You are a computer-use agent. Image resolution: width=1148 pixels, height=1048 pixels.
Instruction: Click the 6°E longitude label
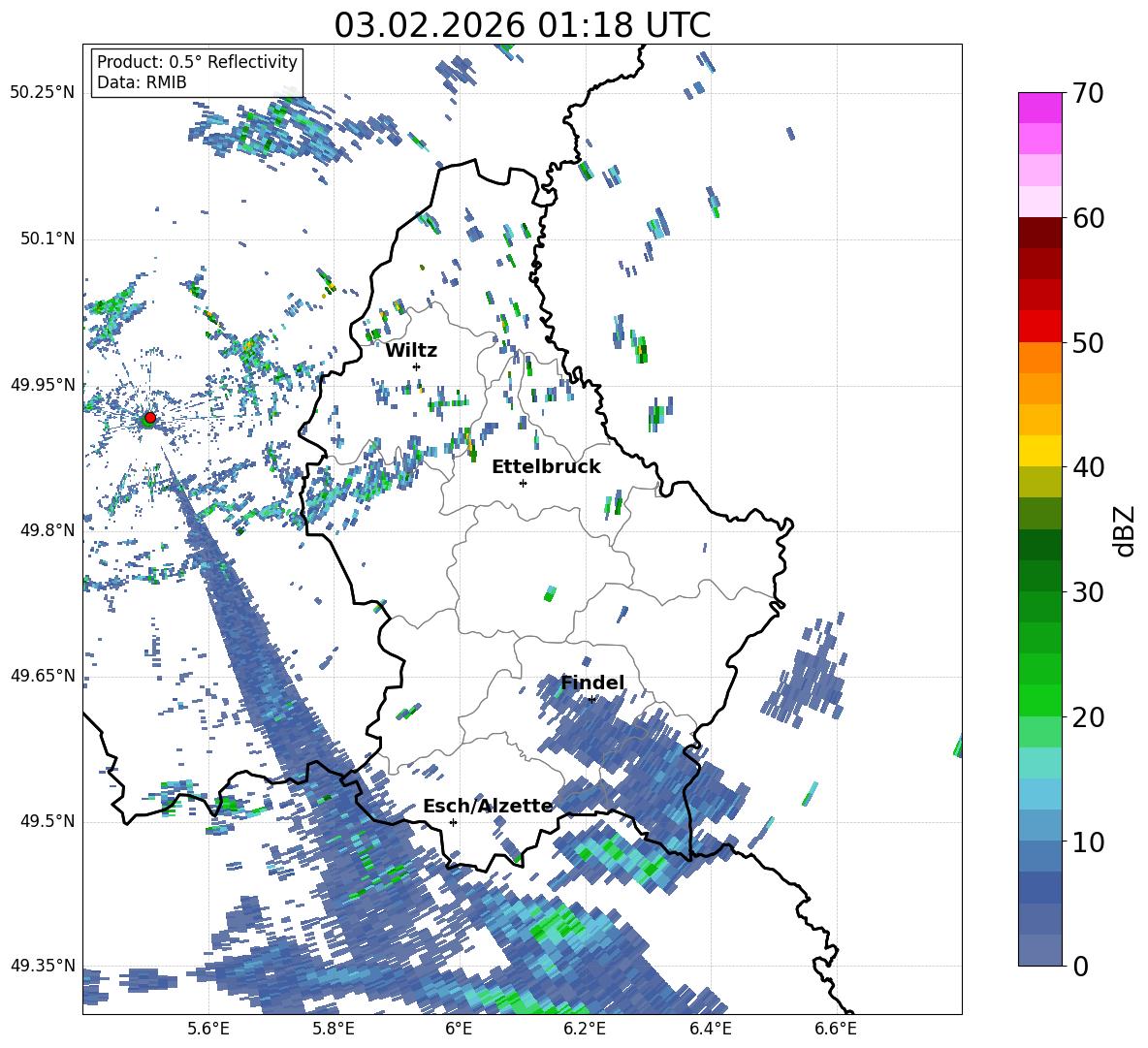point(459,1030)
